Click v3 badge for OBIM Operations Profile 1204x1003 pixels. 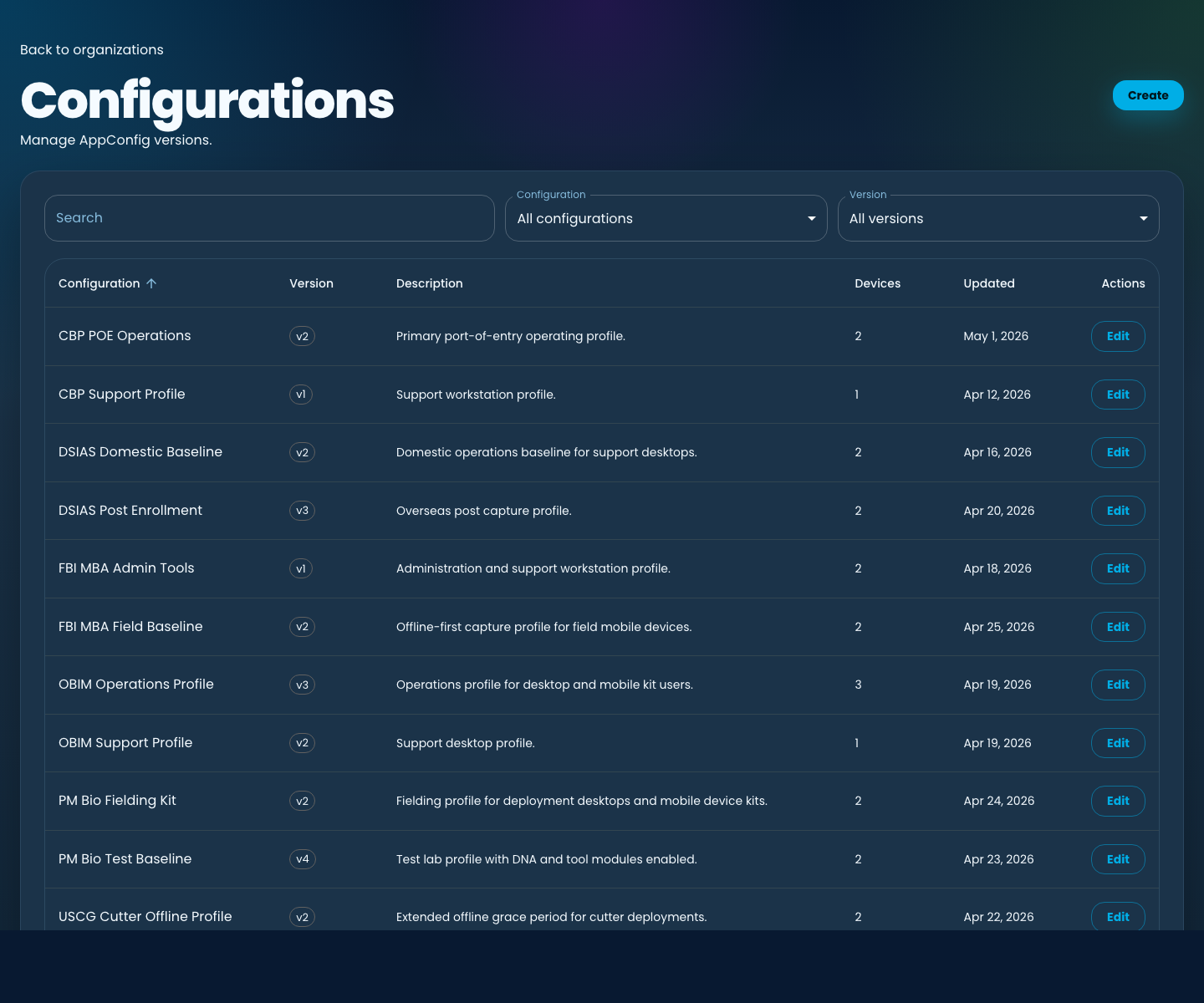click(302, 685)
